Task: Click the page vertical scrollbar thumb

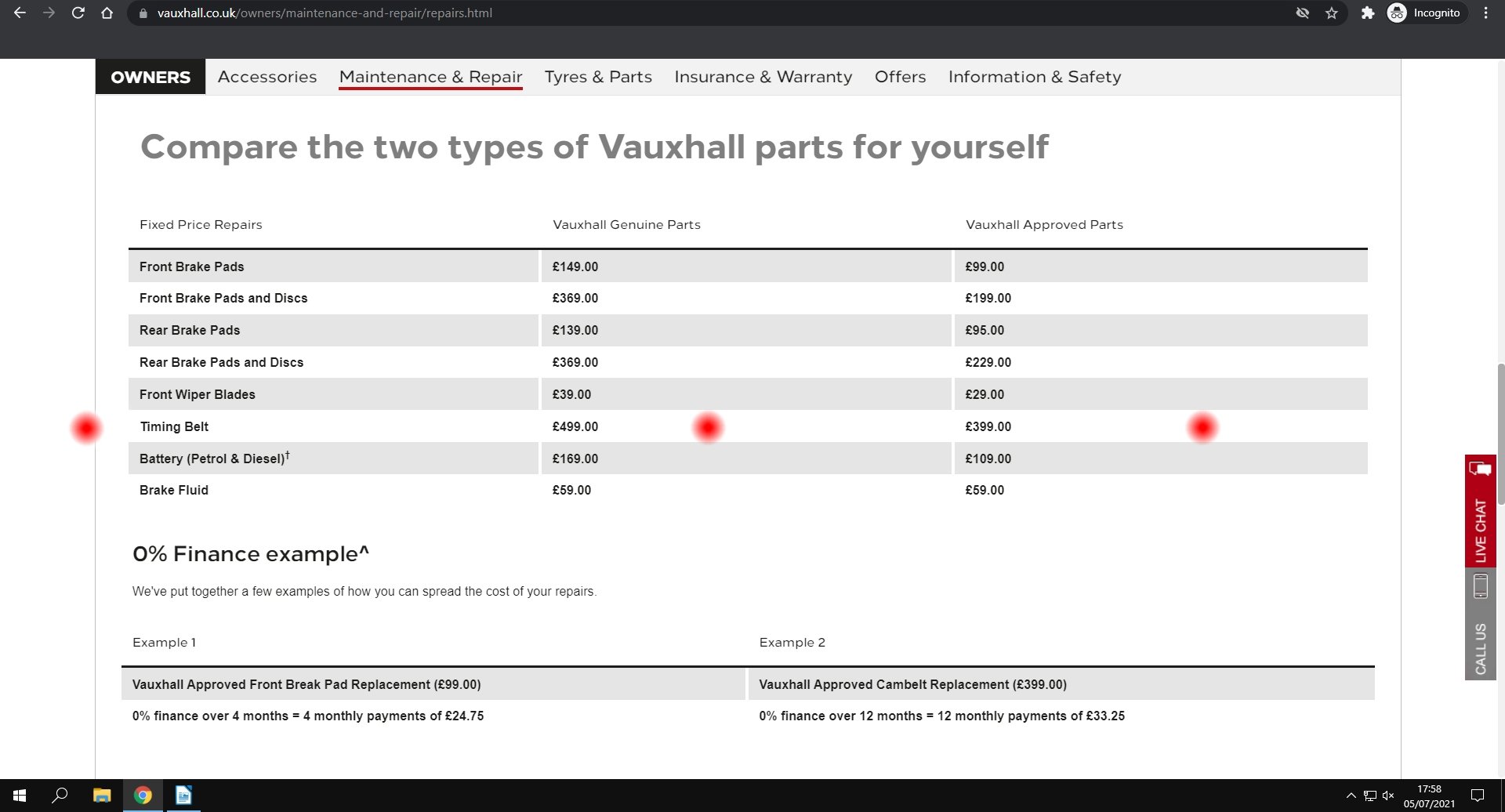Action: tap(1500, 433)
